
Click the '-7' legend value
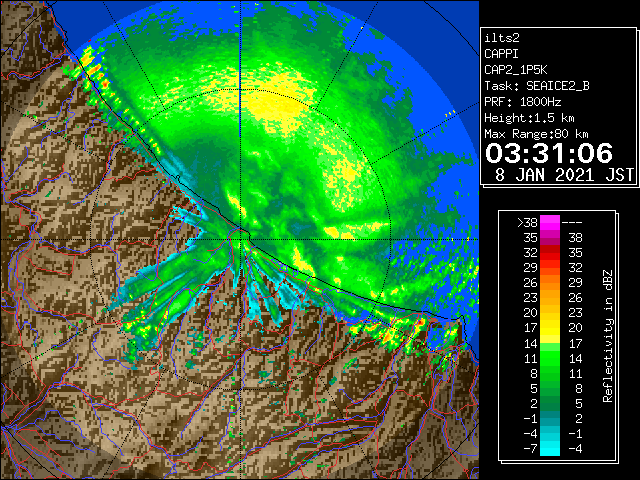(x=530, y=449)
